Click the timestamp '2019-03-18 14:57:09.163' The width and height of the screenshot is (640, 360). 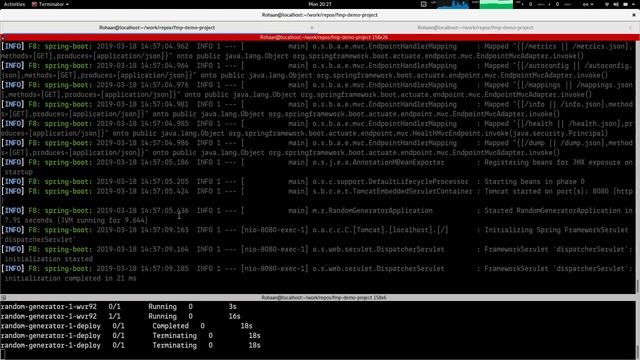click(x=142, y=230)
